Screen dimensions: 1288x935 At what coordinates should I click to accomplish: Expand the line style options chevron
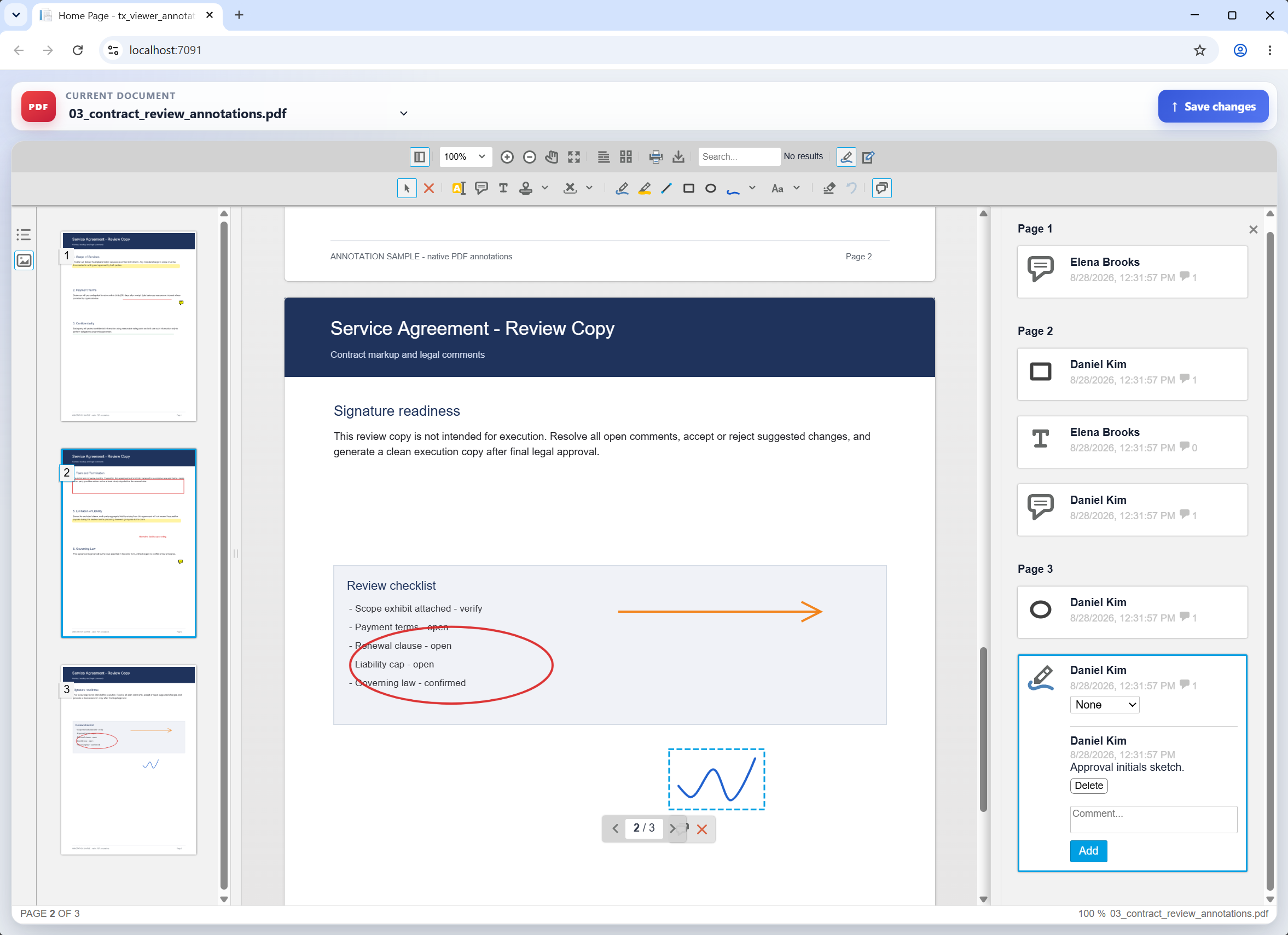click(752, 188)
